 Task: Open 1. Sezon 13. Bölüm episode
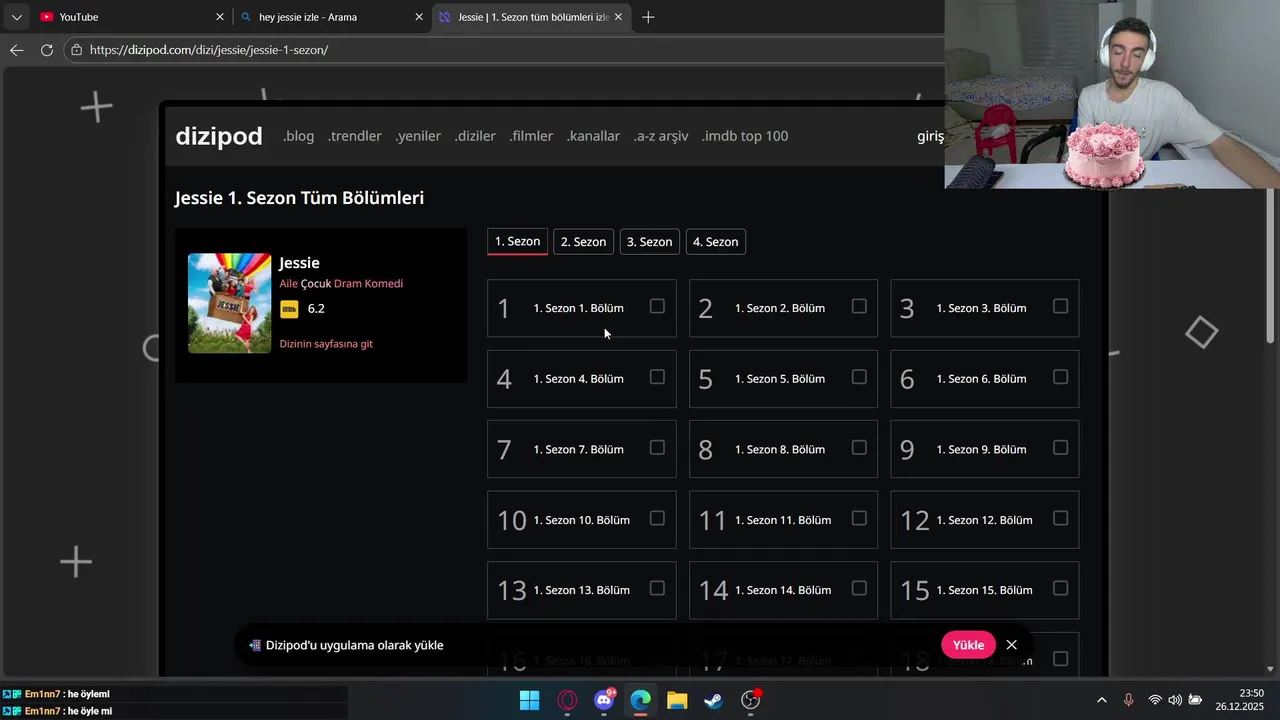581,591
